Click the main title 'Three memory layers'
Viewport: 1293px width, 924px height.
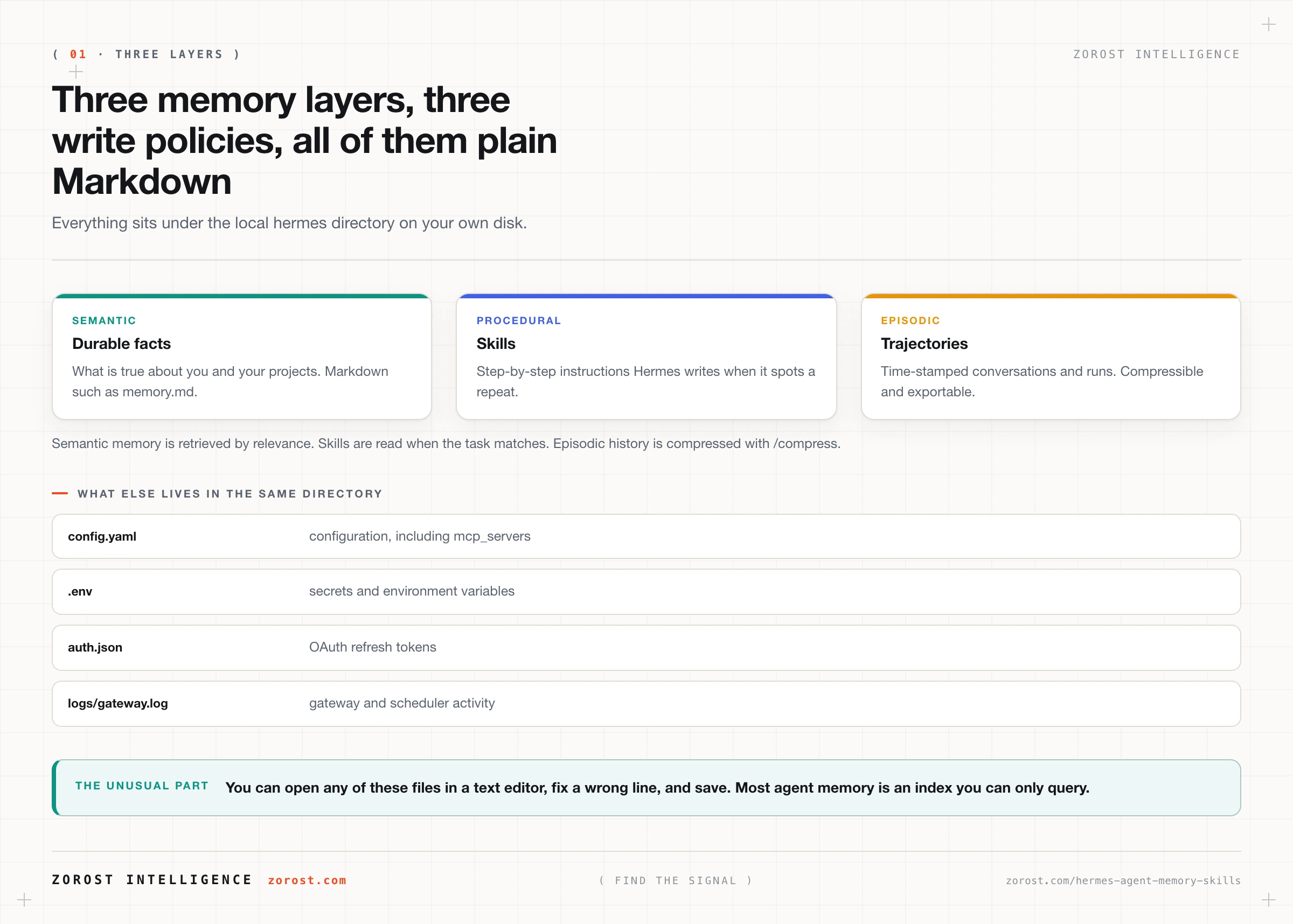pyautogui.click(x=304, y=140)
